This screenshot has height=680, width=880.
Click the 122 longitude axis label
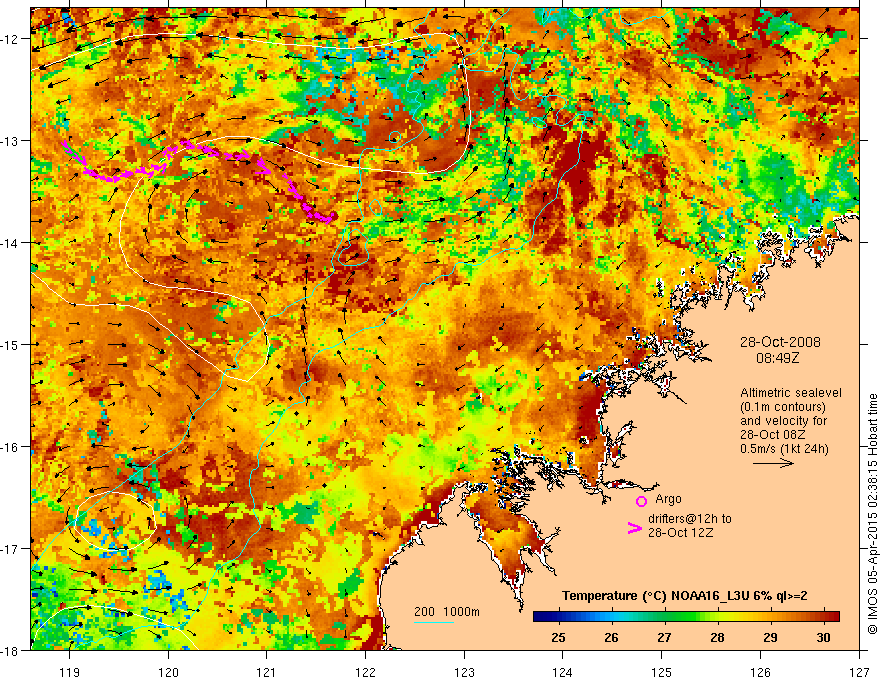365,672
